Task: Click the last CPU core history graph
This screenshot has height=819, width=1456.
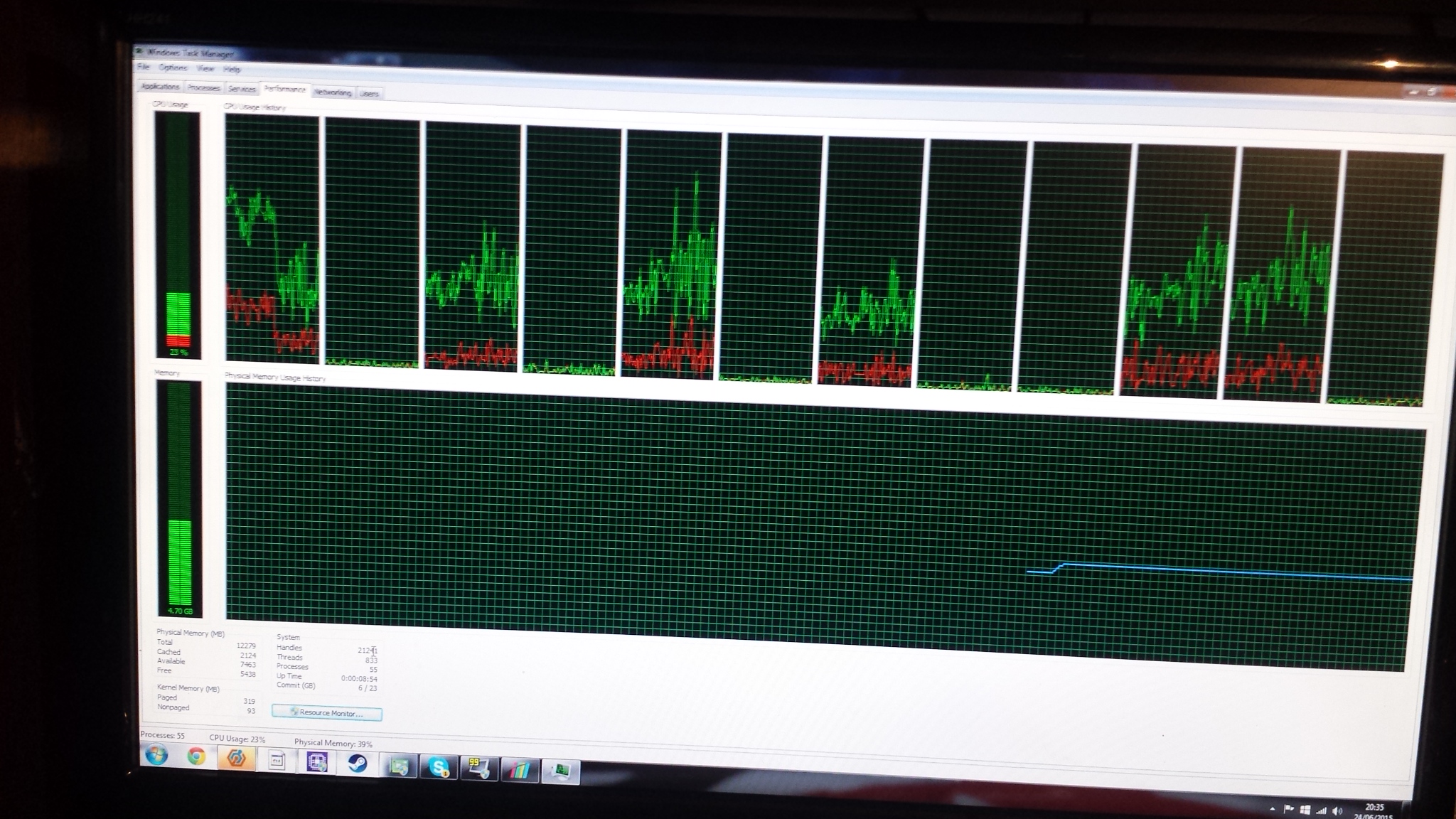Action: click(1386, 279)
